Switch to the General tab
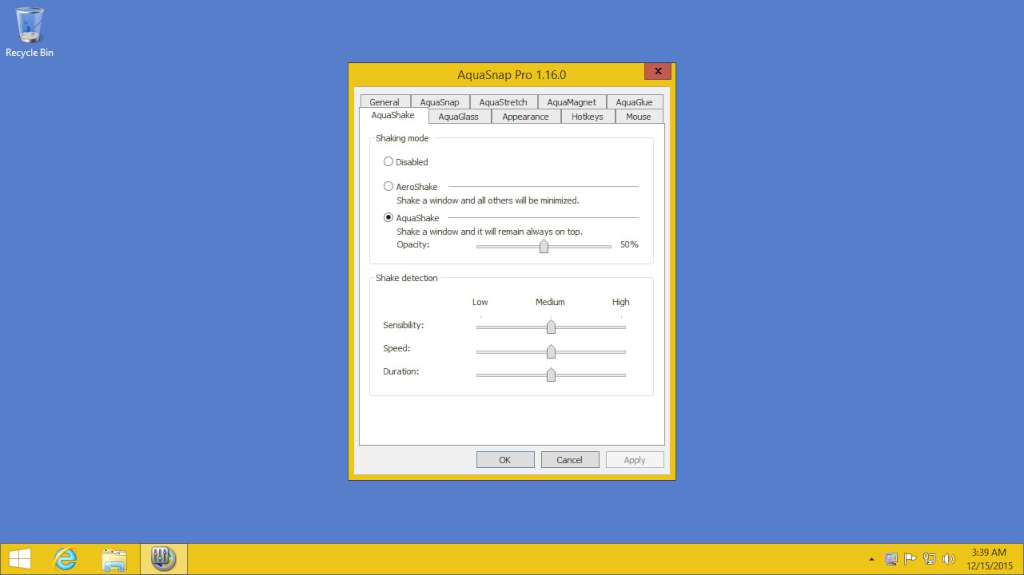This screenshot has height=575, width=1024. (x=384, y=102)
